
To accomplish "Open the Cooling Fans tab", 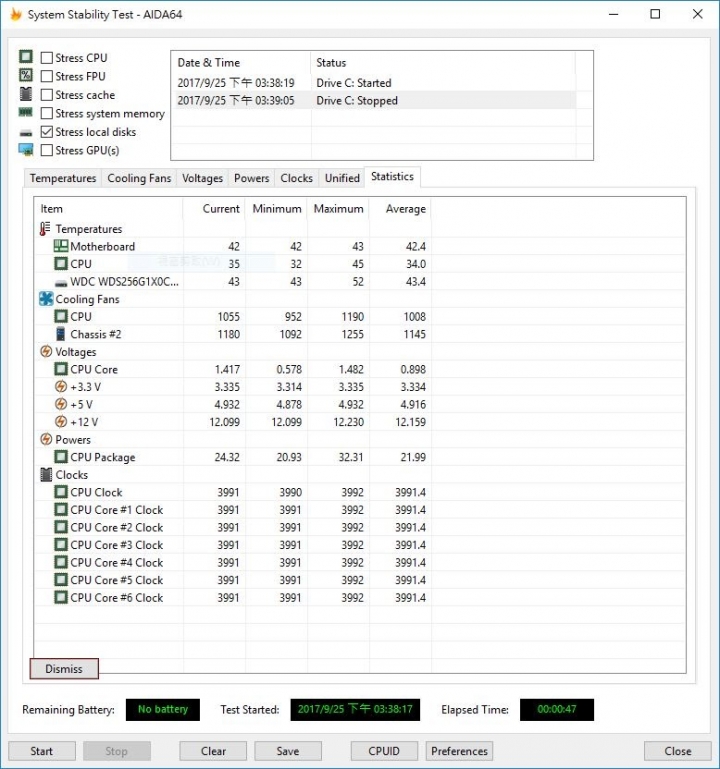I will [139, 178].
